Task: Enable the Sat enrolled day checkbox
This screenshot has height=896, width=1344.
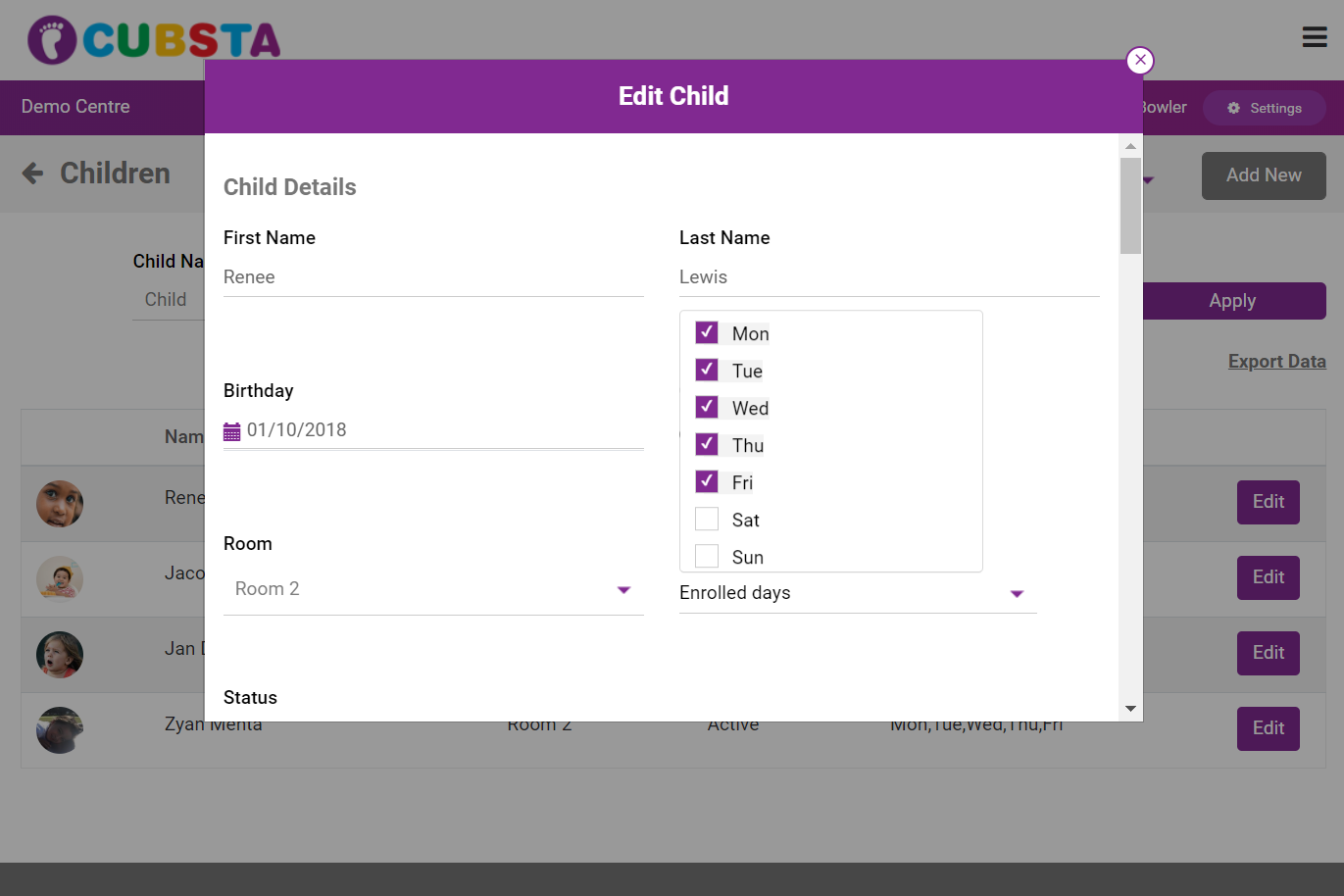Action: click(707, 519)
